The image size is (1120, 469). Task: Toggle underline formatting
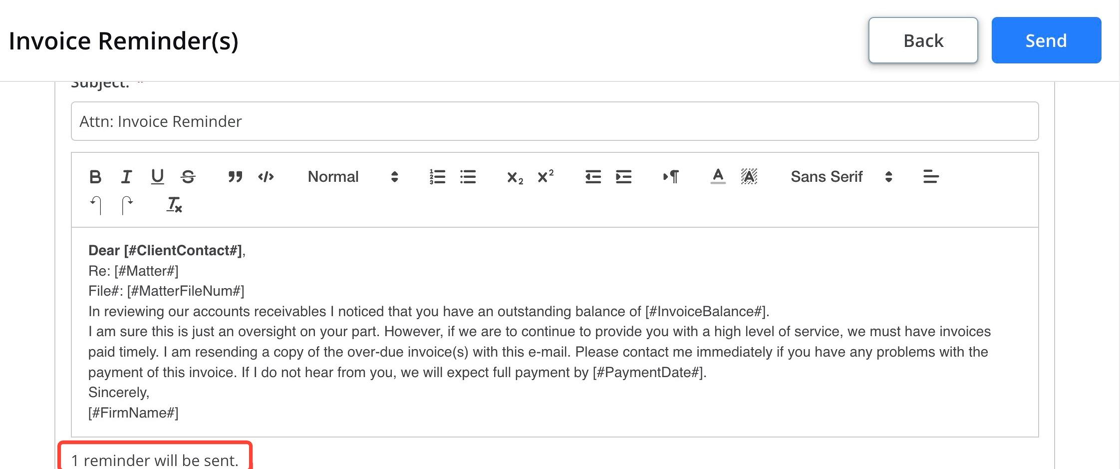157,177
